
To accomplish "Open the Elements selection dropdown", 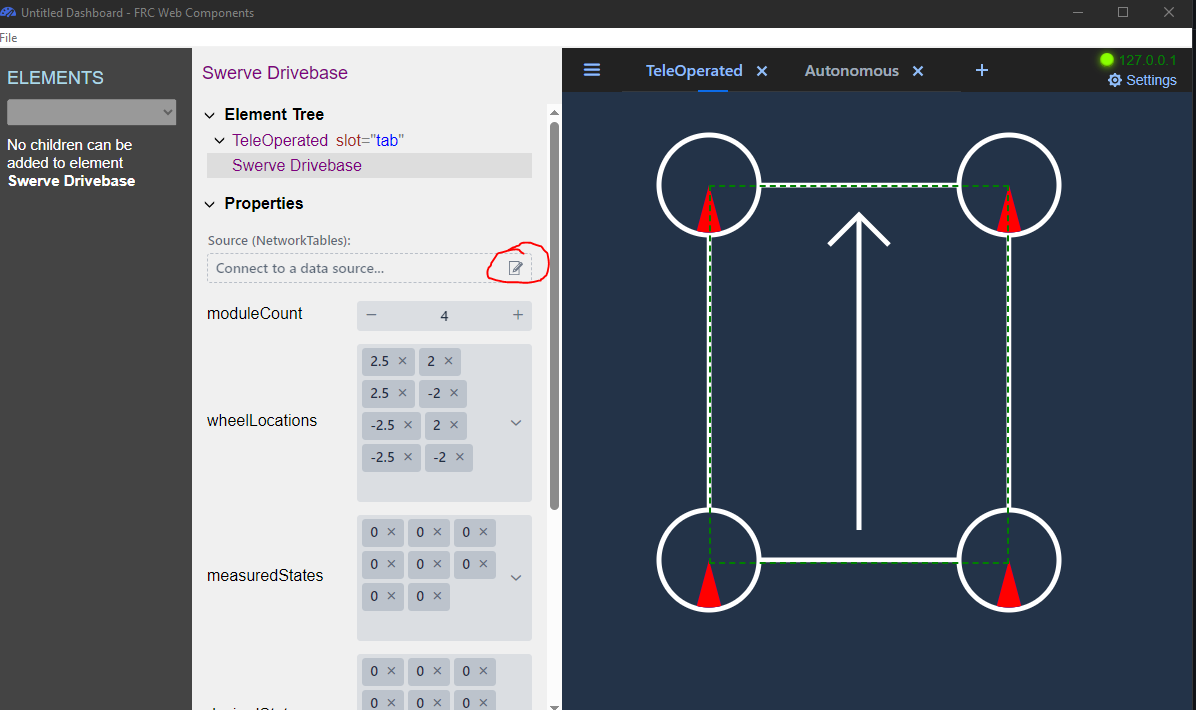I will [x=91, y=112].
